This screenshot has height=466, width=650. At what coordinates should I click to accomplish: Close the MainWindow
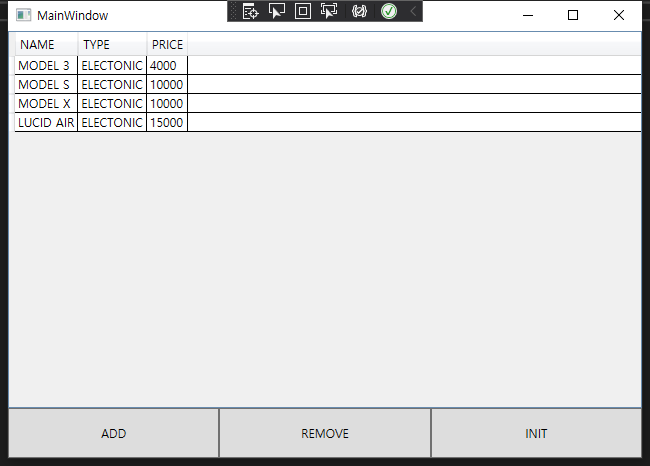(618, 15)
